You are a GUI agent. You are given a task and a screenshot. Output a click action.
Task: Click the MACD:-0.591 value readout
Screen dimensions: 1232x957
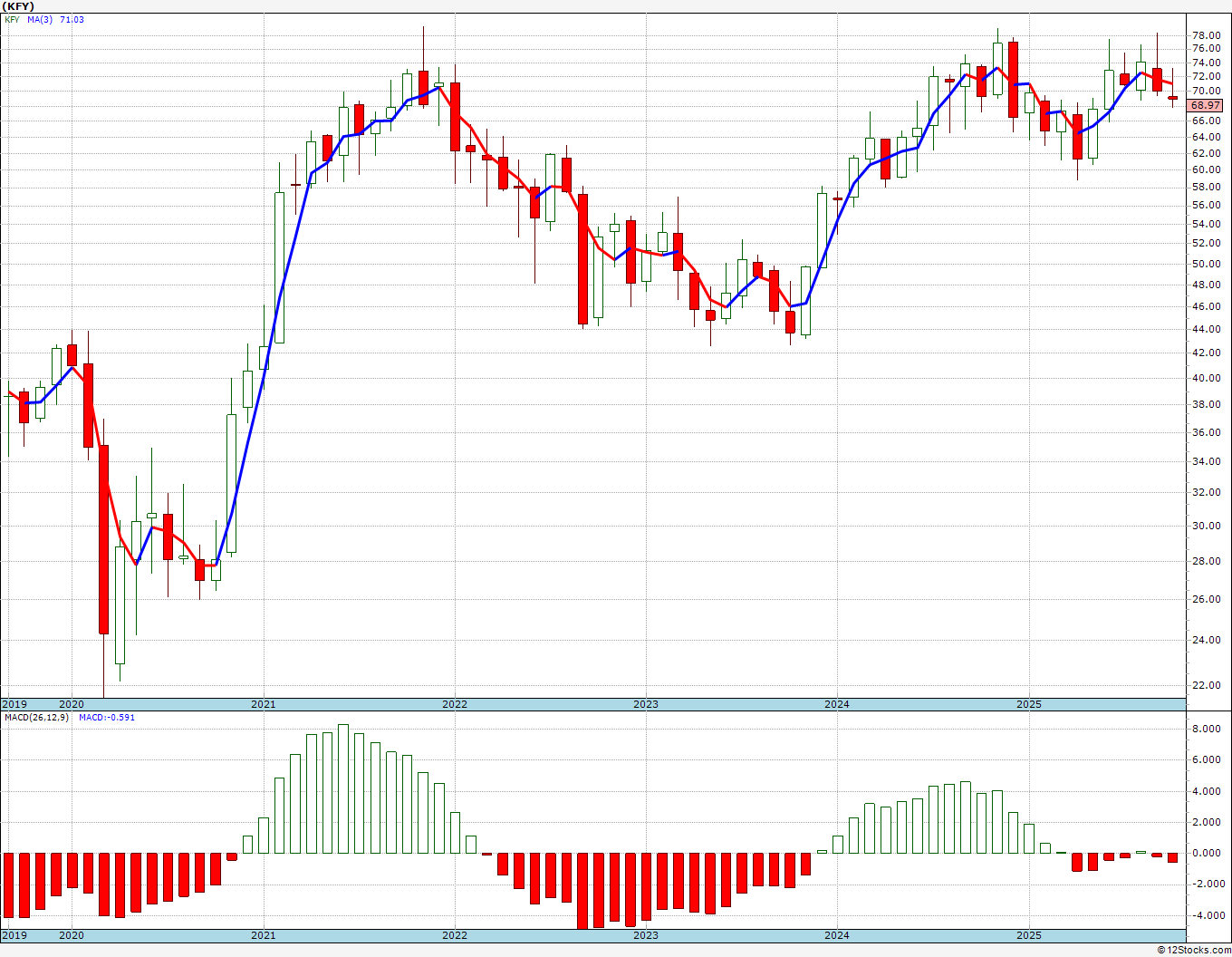point(106,718)
